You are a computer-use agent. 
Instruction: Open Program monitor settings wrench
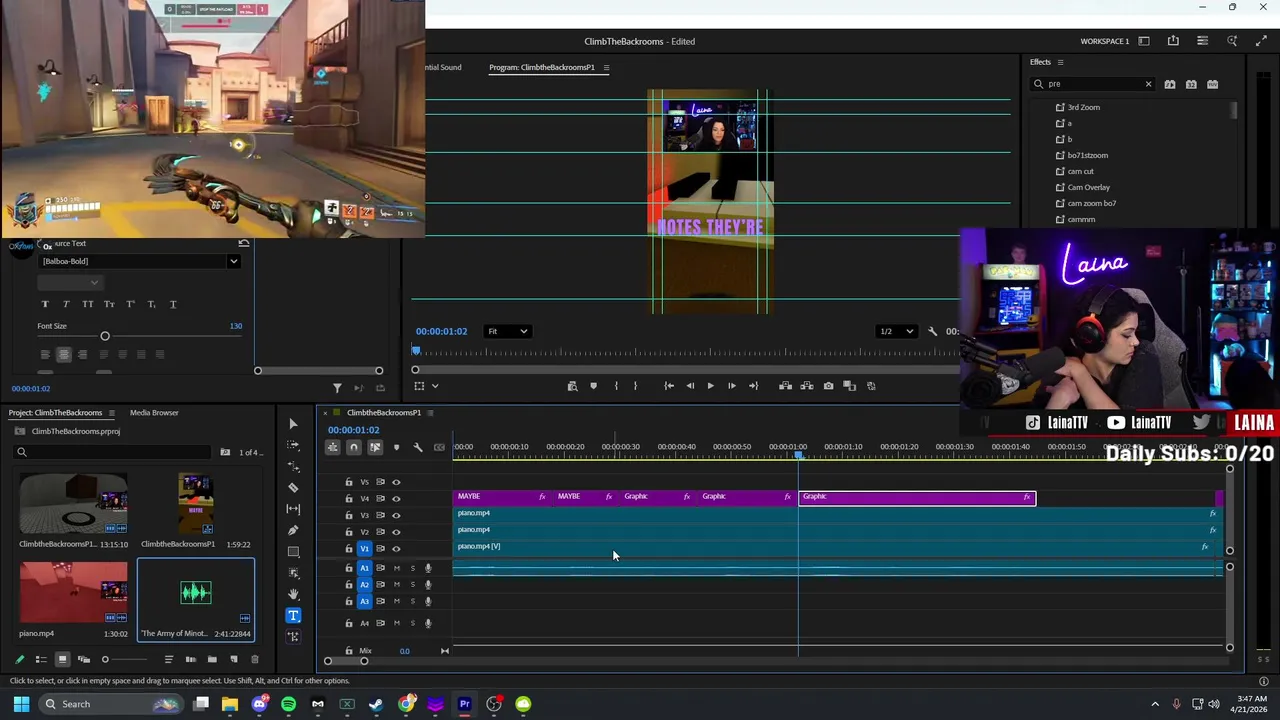(932, 331)
